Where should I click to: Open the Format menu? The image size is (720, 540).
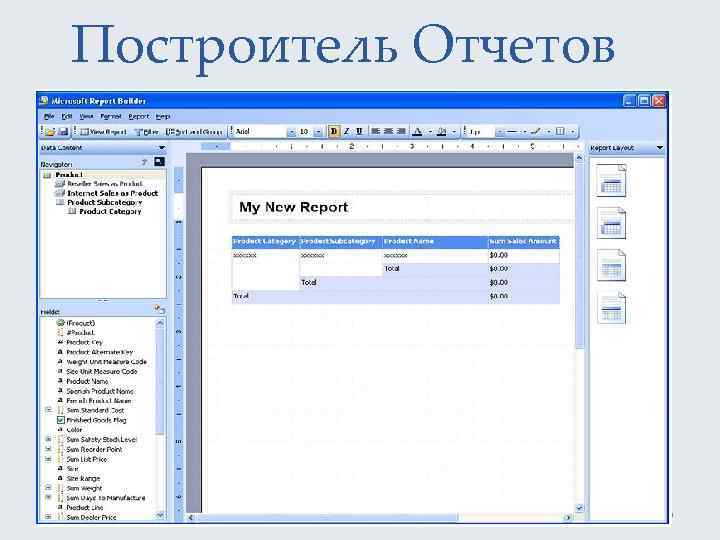tap(111, 116)
